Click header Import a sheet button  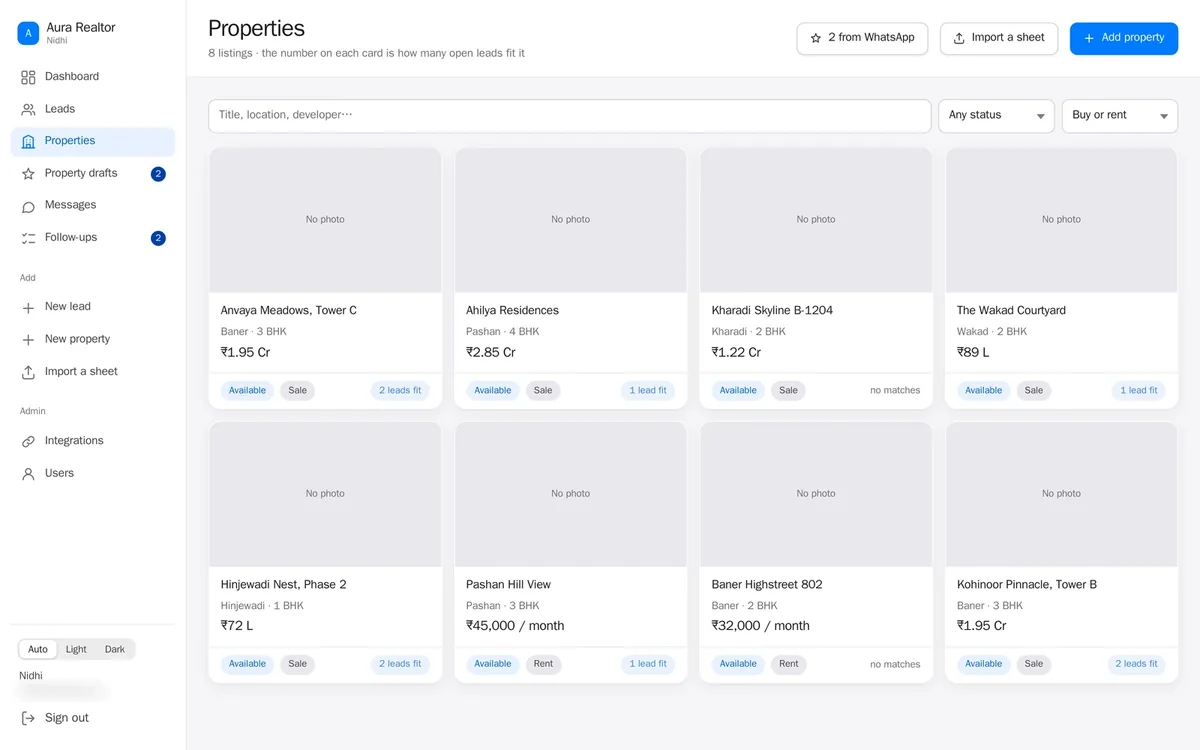tap(999, 38)
